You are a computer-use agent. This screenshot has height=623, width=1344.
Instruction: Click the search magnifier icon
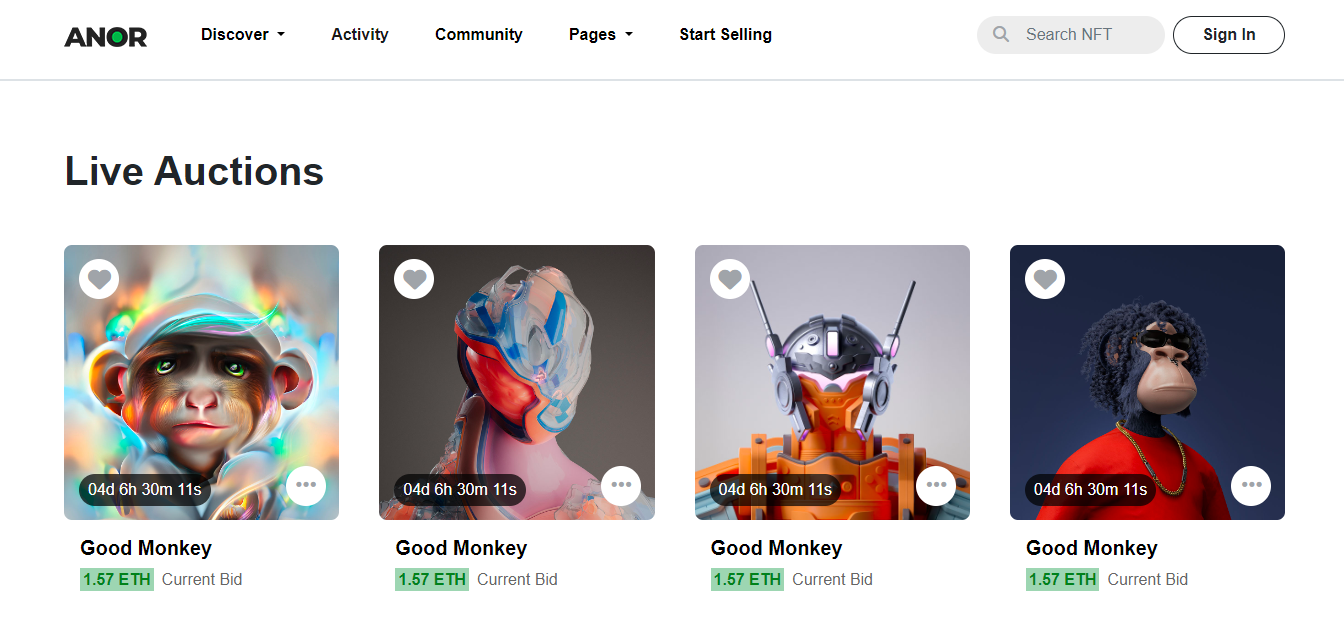pyautogui.click(x=1001, y=35)
